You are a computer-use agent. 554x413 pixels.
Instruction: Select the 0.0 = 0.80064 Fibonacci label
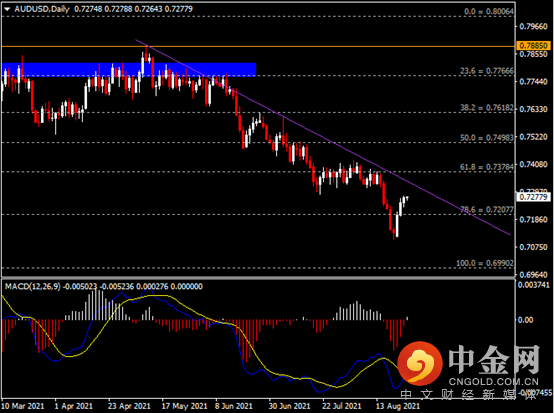click(x=489, y=11)
